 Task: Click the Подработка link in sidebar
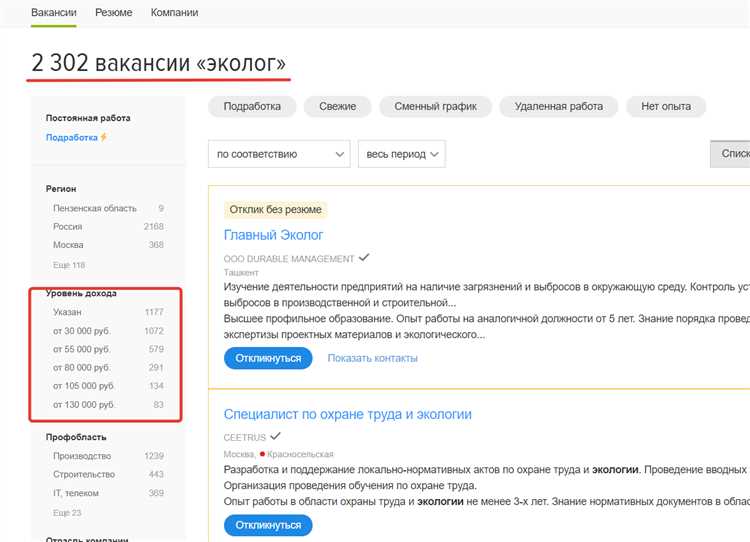coord(72,137)
